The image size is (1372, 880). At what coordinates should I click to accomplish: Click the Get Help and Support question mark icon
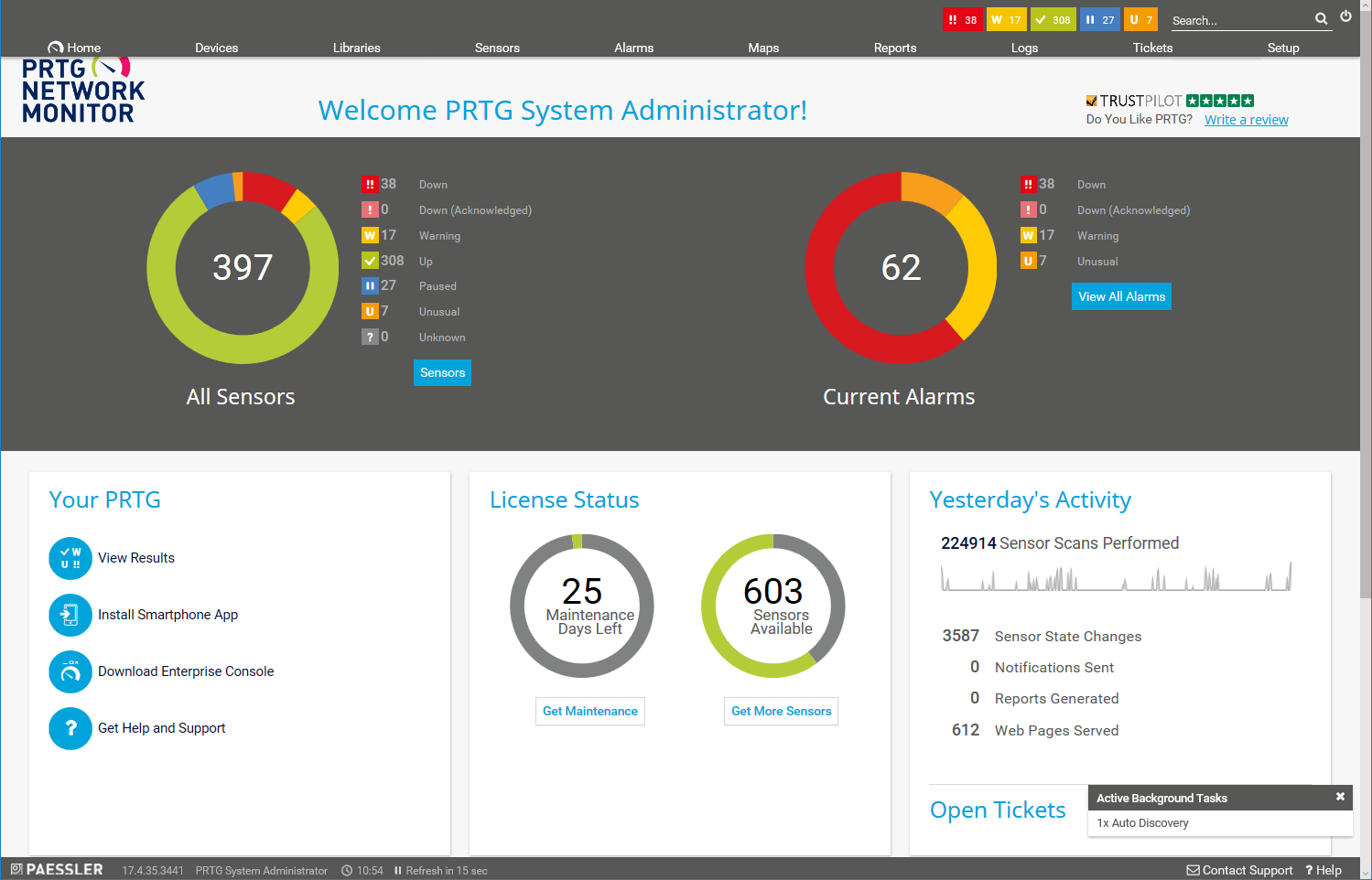click(70, 728)
